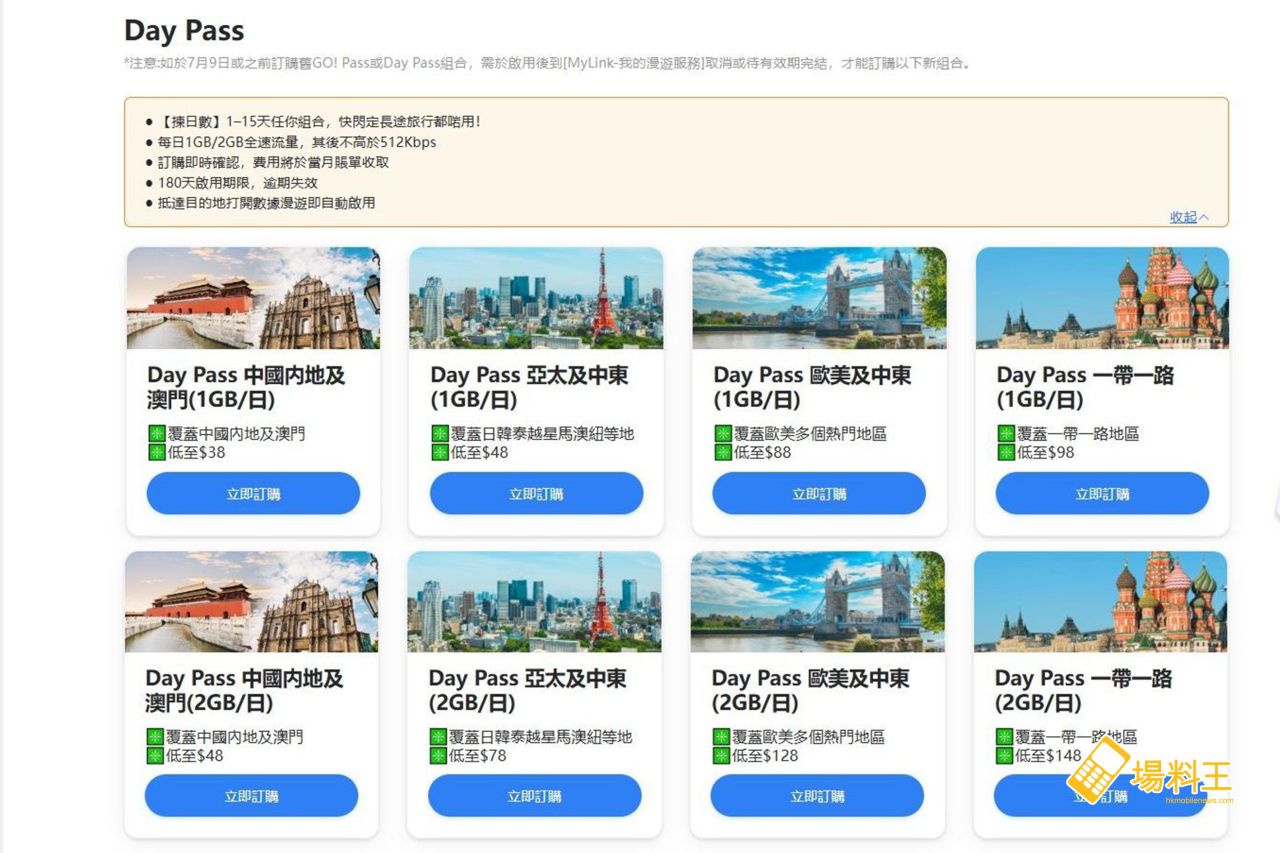Collapse the notice box via 收起 link
Screen dimensions: 1280x853
[x=1189, y=217]
